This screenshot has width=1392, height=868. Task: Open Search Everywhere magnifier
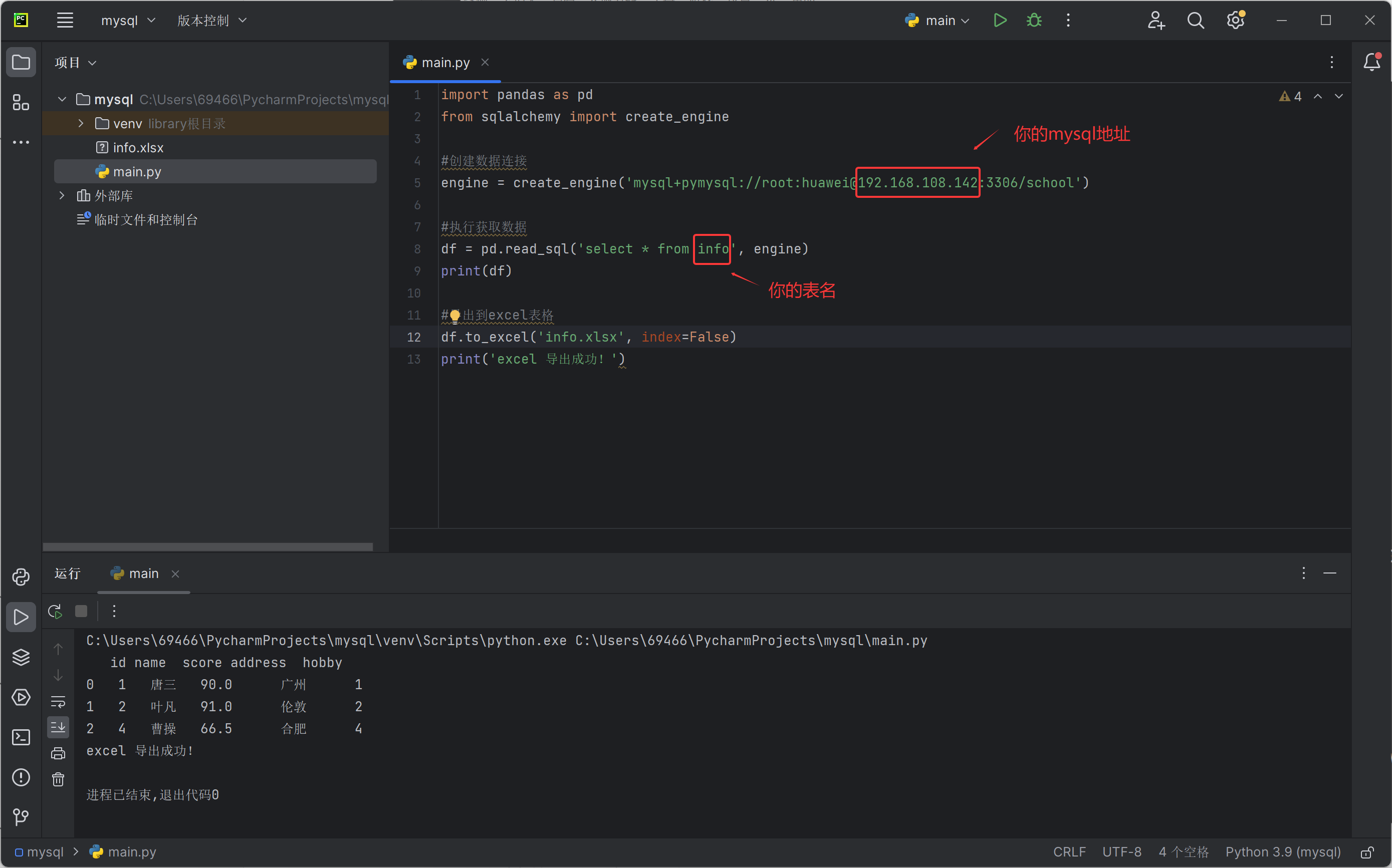click(1195, 21)
